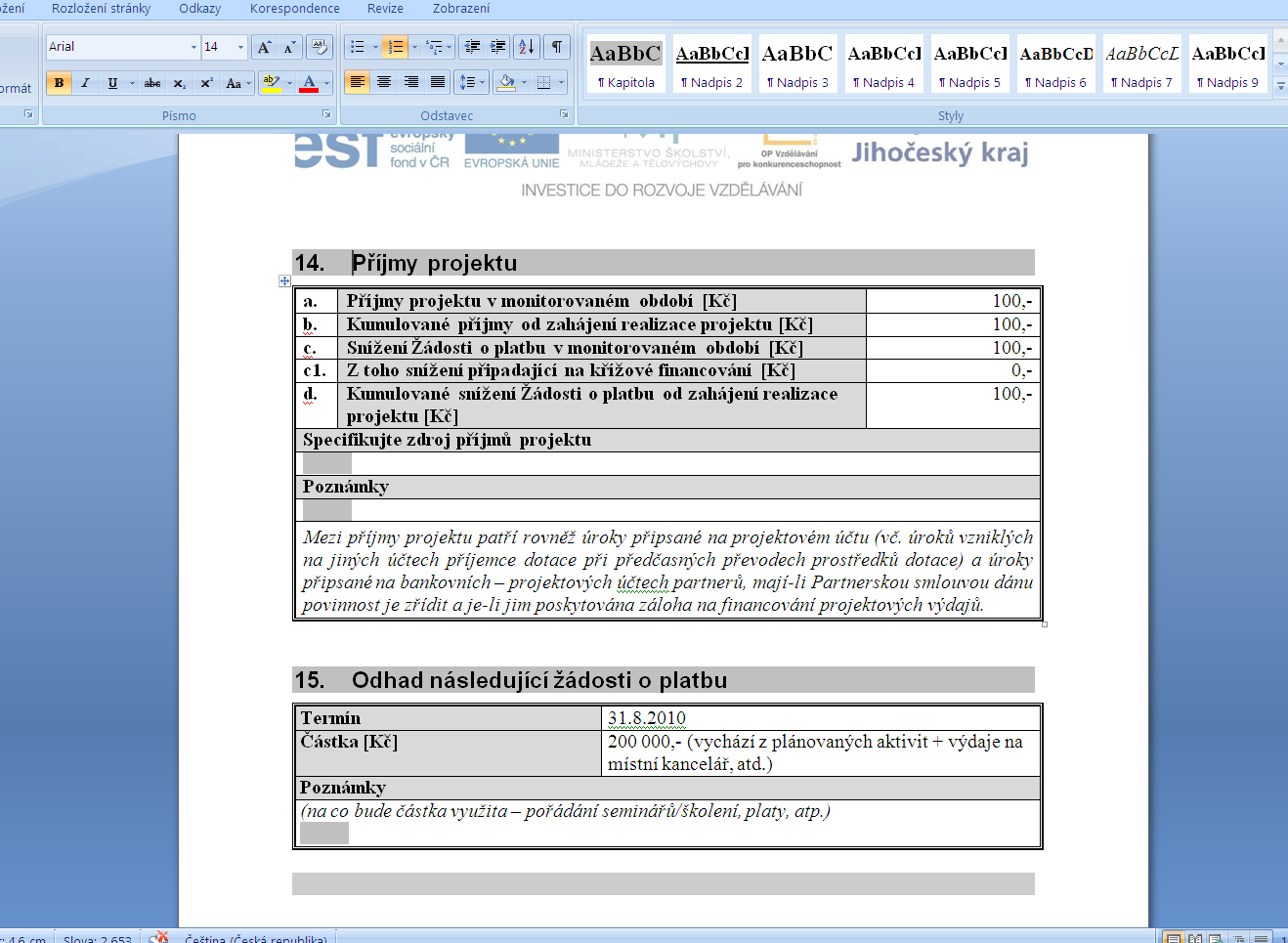This screenshot has width=1288, height=943.
Task: Apply Nadpis 2 style
Action: (x=712, y=64)
